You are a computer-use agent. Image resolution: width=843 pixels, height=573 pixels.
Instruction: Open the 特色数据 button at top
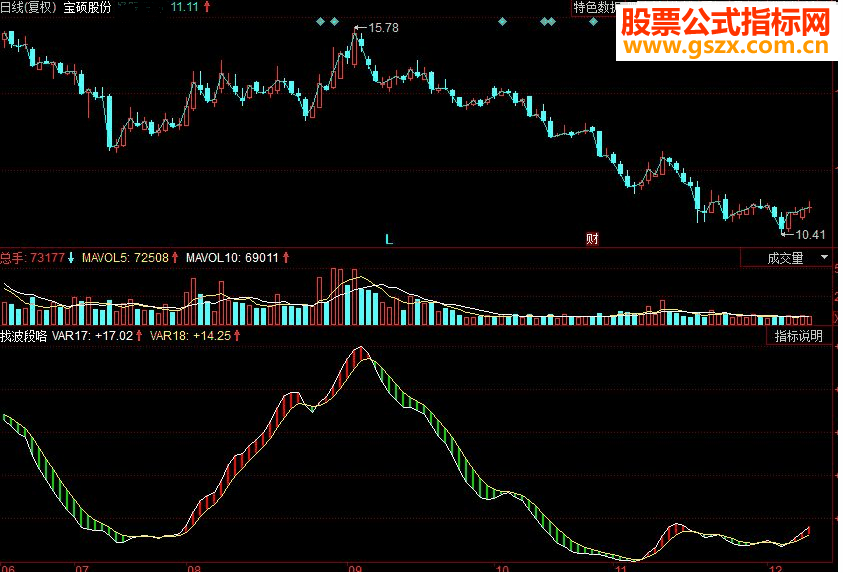[594, 8]
